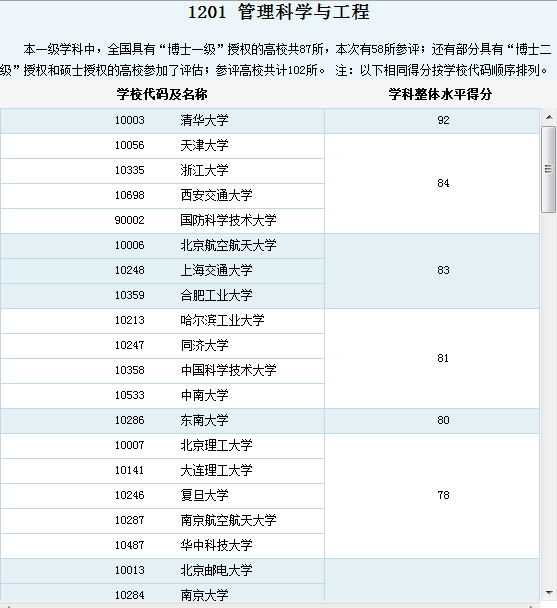The width and height of the screenshot is (557, 608).
Task: Select the row 天津大学
Action: pos(162,146)
